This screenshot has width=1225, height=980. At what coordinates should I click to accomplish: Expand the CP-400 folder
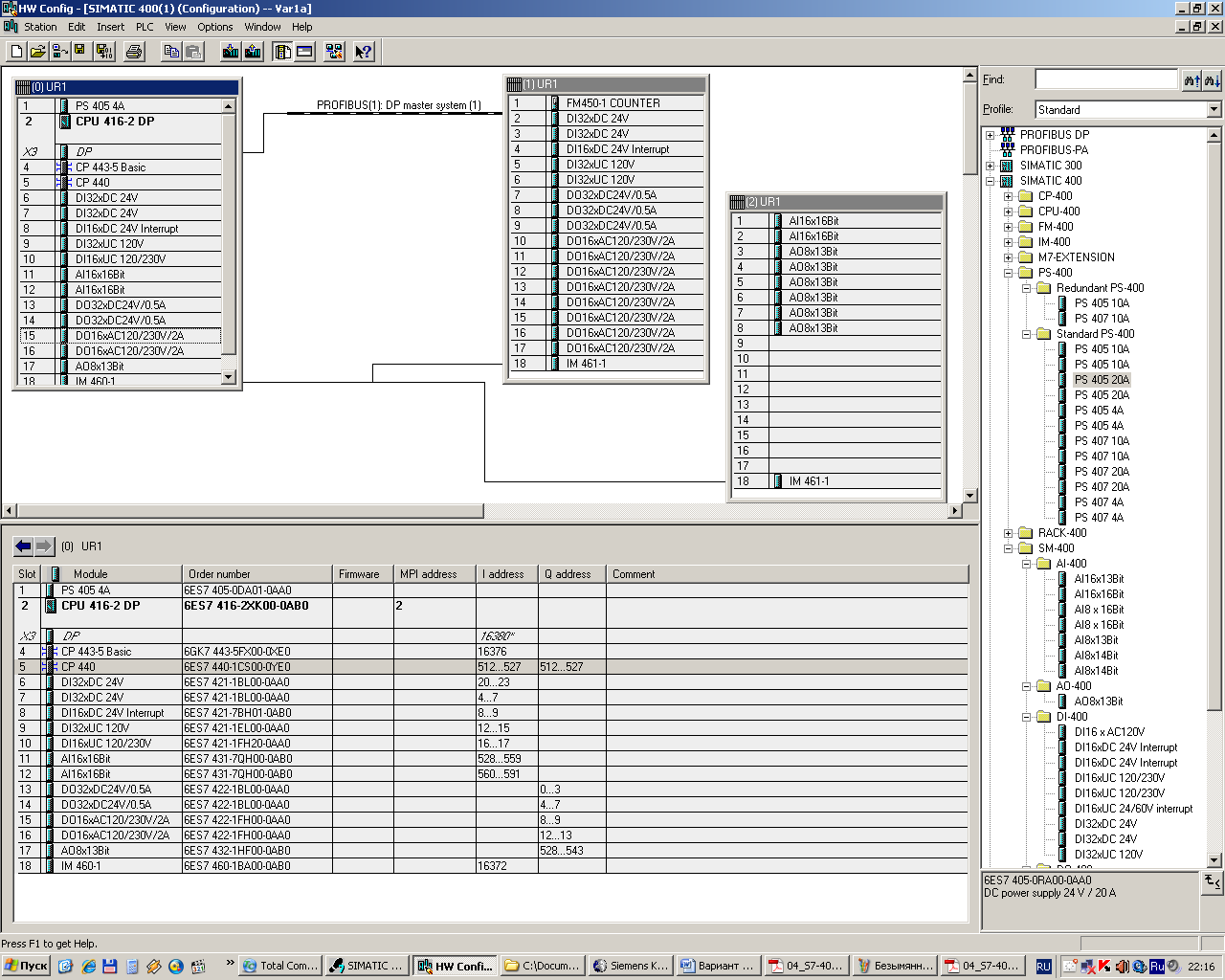(x=1008, y=196)
